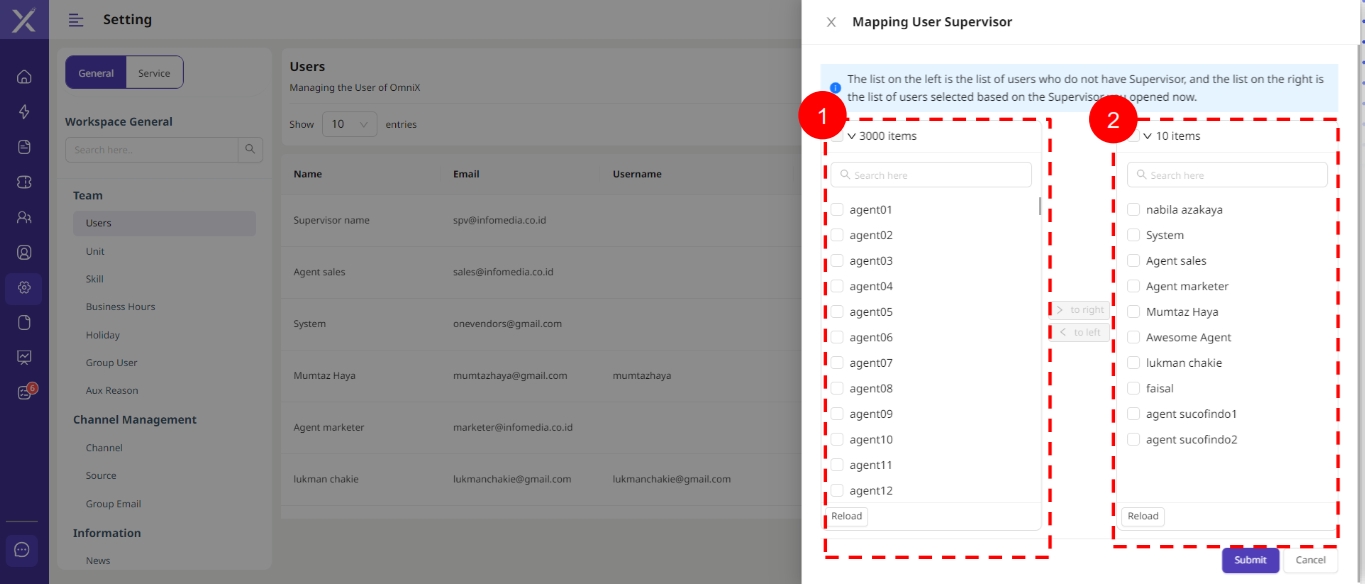Switch to the Service tab
1365x584 pixels.
pyautogui.click(x=154, y=73)
